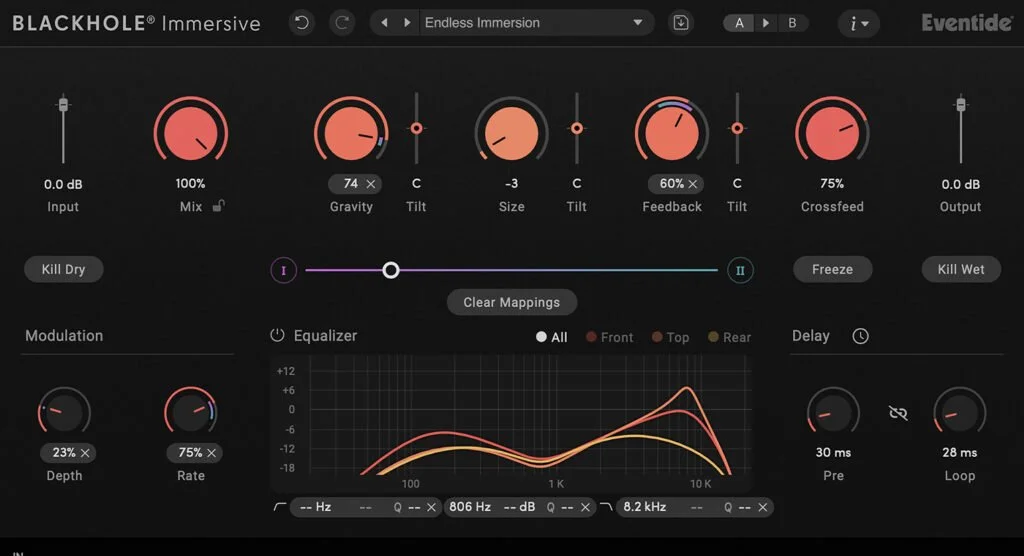
Task: Click the 806 Hz frequency field
Action: click(x=470, y=507)
